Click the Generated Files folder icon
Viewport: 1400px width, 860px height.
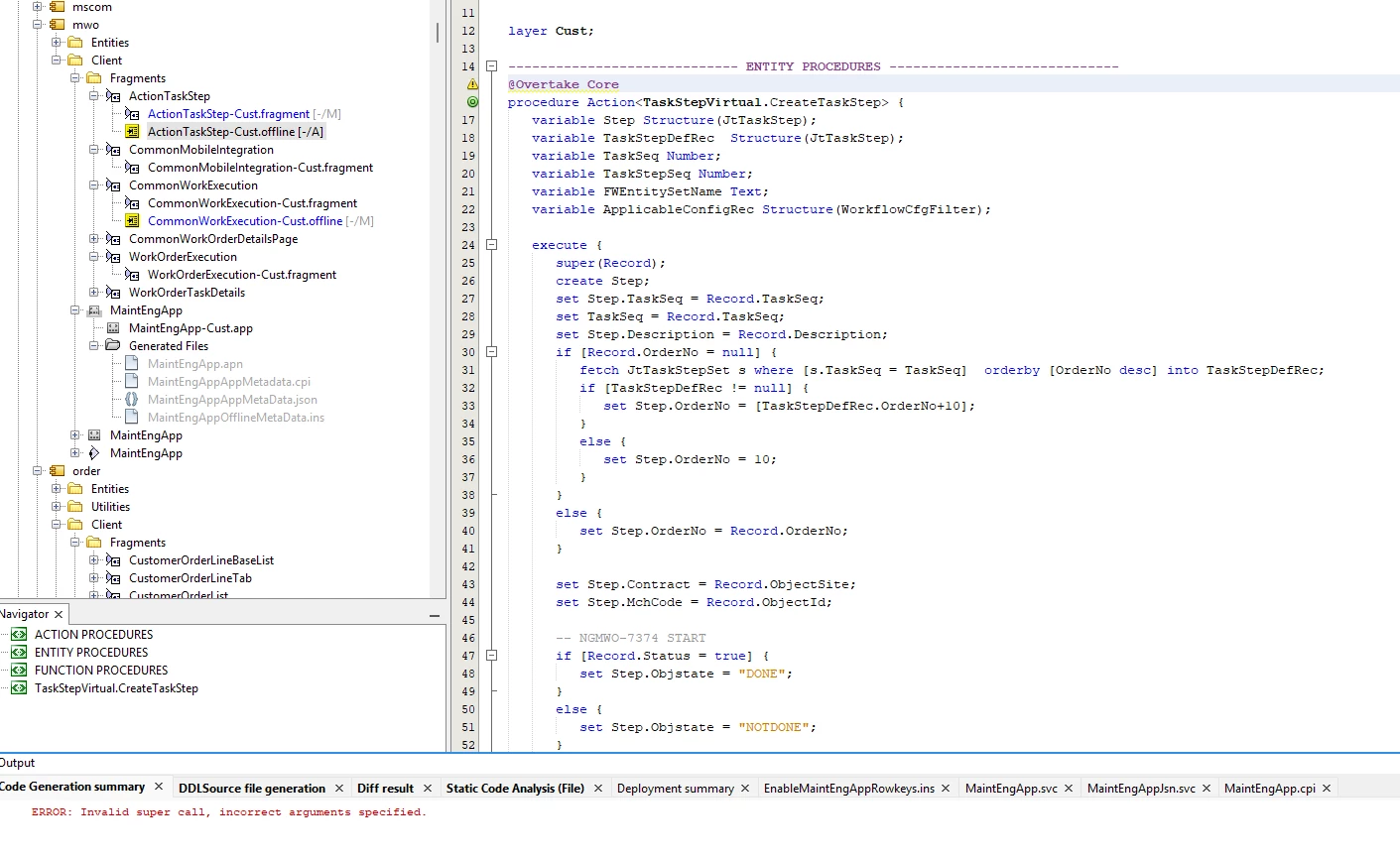[x=113, y=346]
